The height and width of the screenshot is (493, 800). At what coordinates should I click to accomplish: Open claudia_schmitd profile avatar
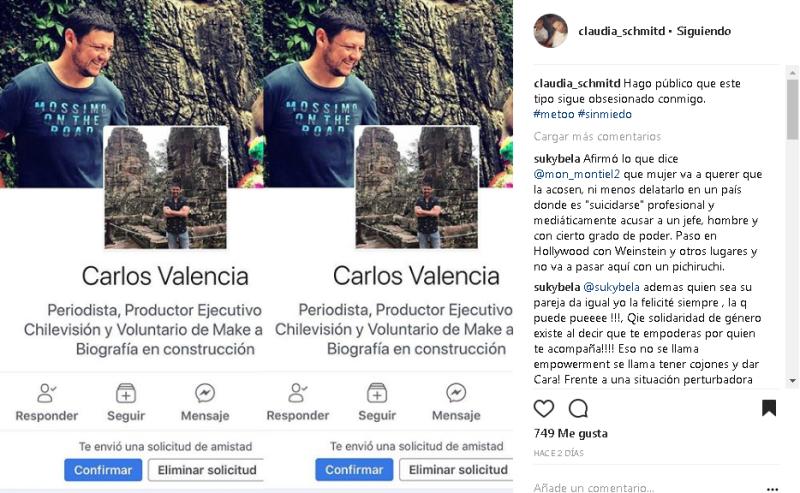click(550, 31)
